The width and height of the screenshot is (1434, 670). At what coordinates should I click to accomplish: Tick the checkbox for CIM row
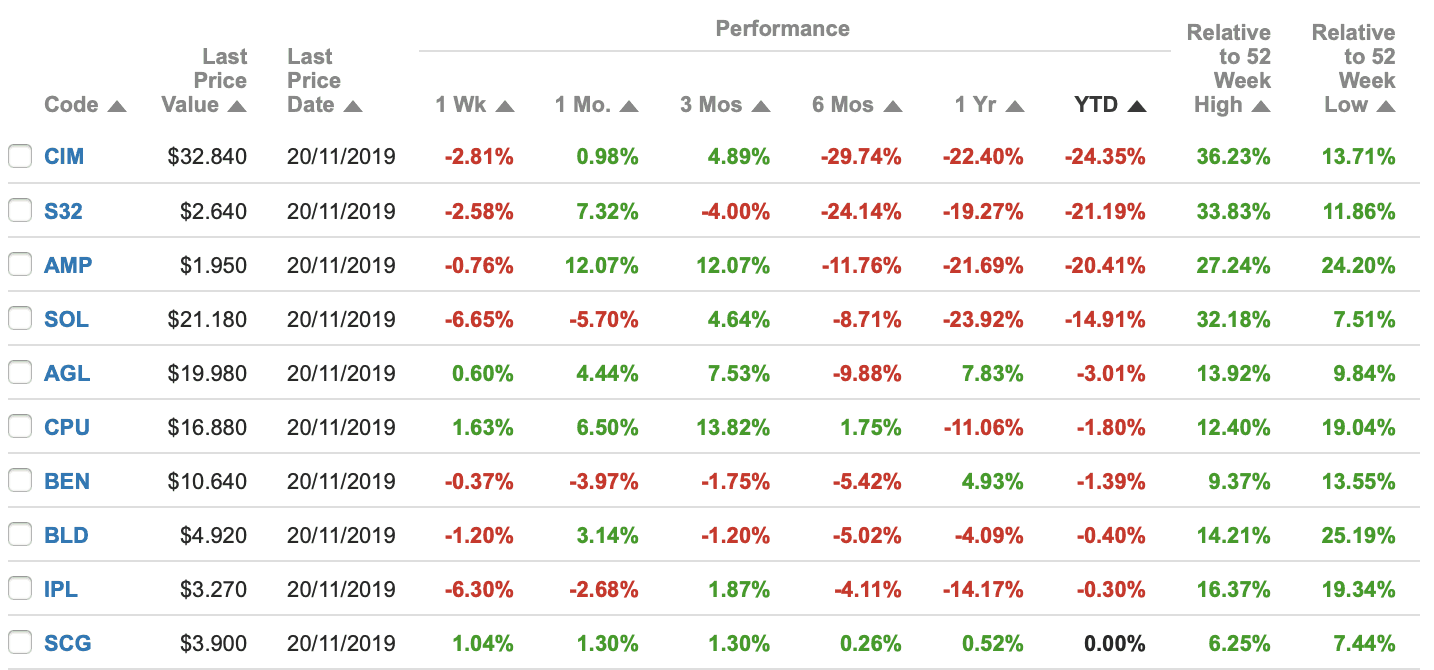tap(19, 157)
